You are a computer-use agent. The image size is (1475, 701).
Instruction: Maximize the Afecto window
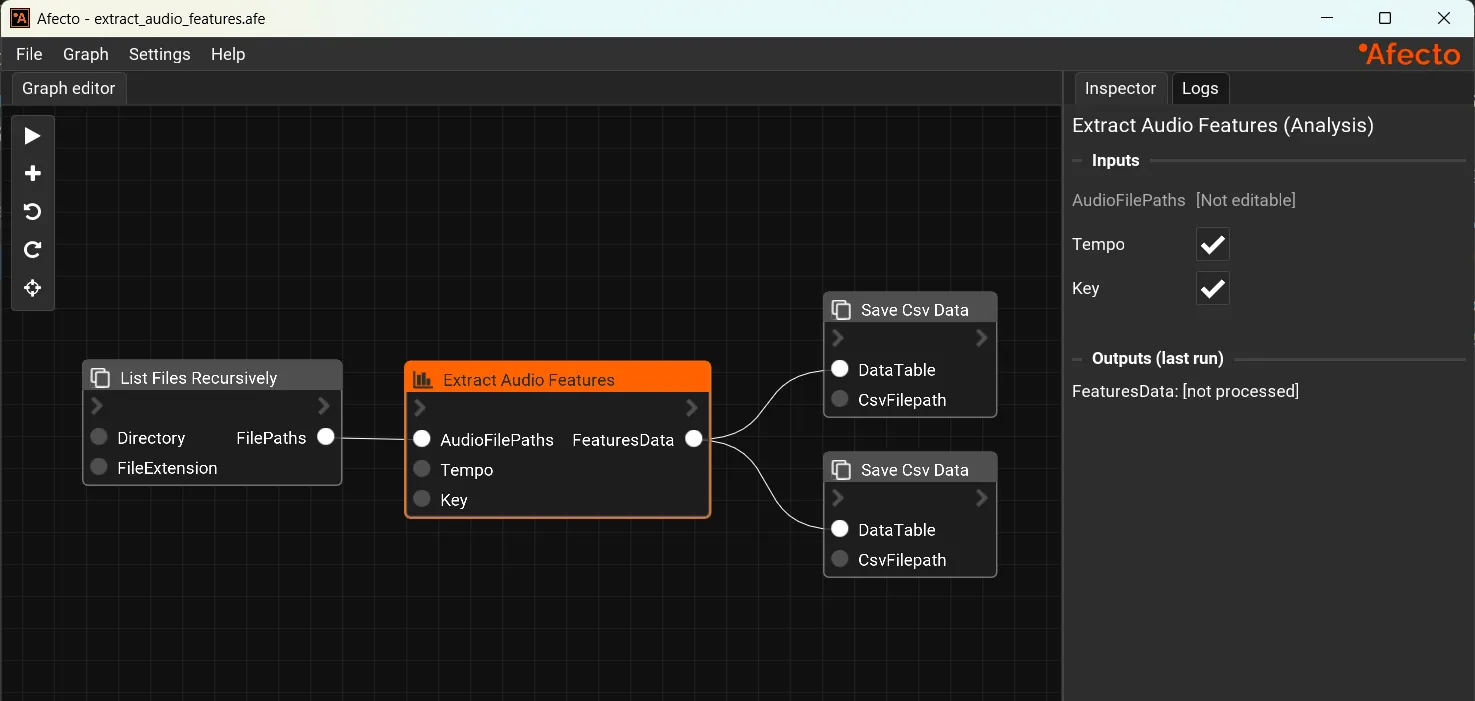click(x=1385, y=18)
